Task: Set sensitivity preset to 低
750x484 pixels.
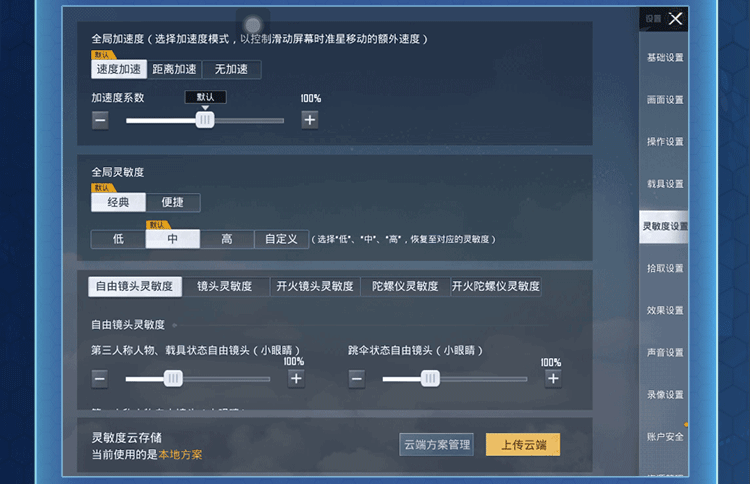Action: click(118, 239)
